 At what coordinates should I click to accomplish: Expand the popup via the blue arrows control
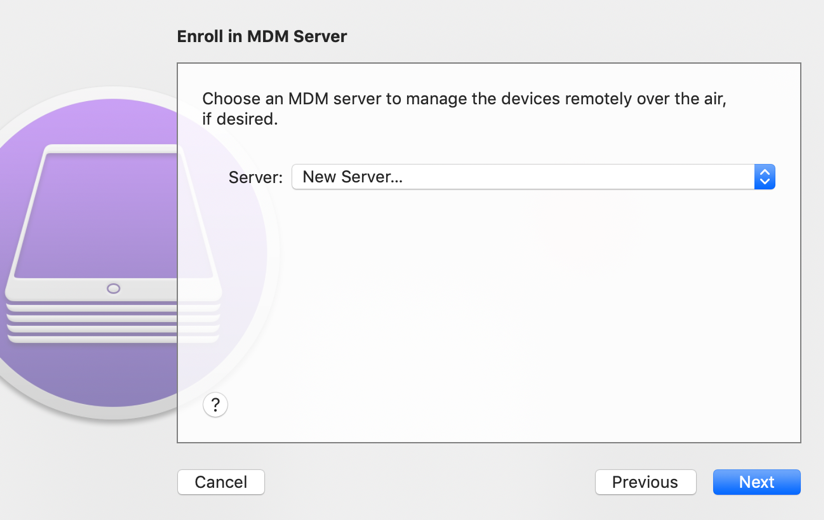[765, 177]
